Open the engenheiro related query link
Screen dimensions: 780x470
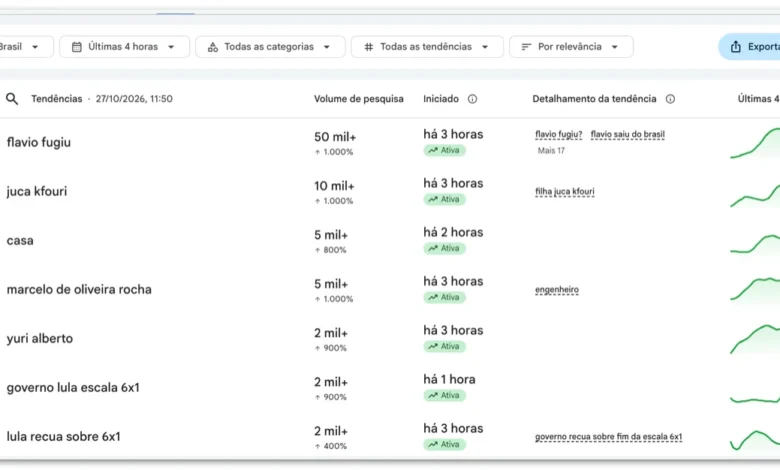click(x=557, y=289)
